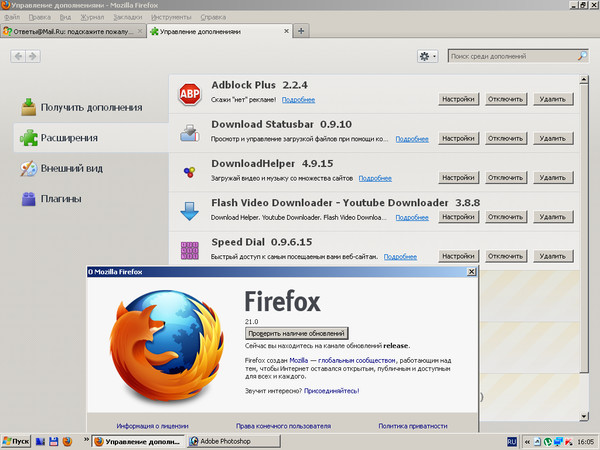Open Политика приватности link
The height and width of the screenshot is (450, 600).
[413, 426]
